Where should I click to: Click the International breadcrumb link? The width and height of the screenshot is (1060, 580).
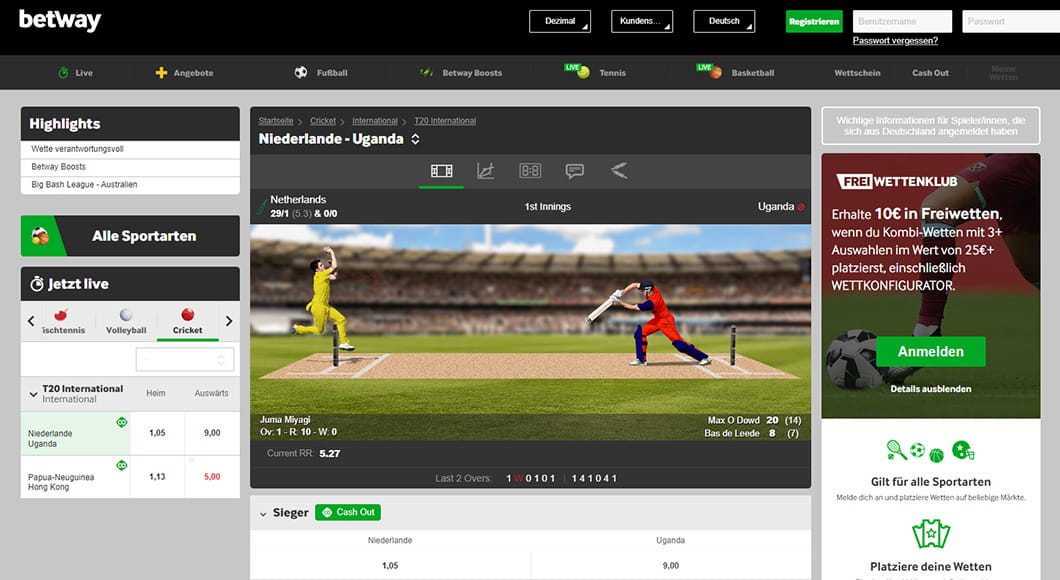pyautogui.click(x=375, y=121)
